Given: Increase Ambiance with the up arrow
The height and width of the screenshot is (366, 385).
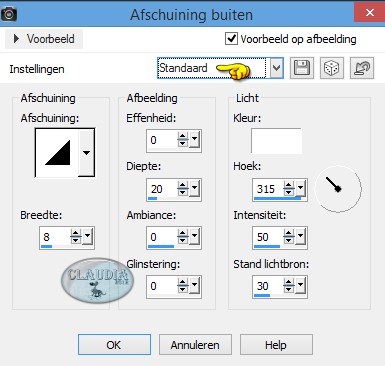Looking at the screenshot, I should point(183,233).
